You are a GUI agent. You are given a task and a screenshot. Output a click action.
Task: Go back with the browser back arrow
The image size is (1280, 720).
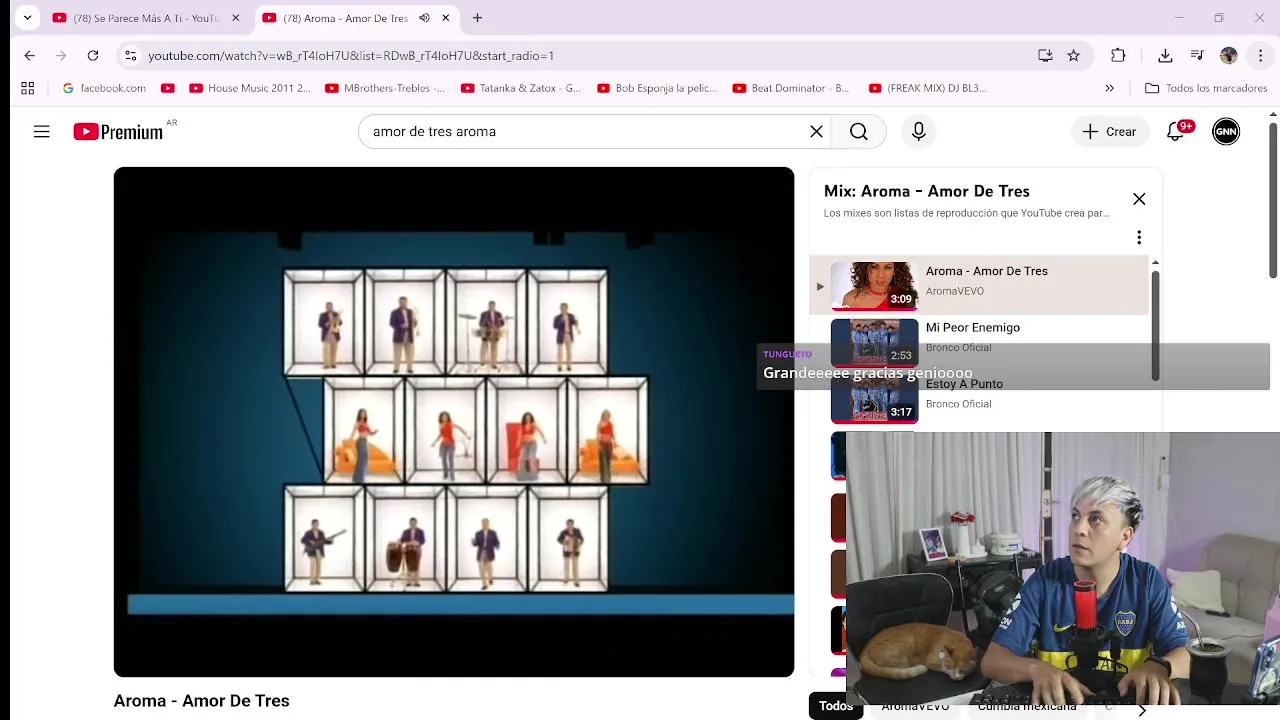click(x=29, y=56)
